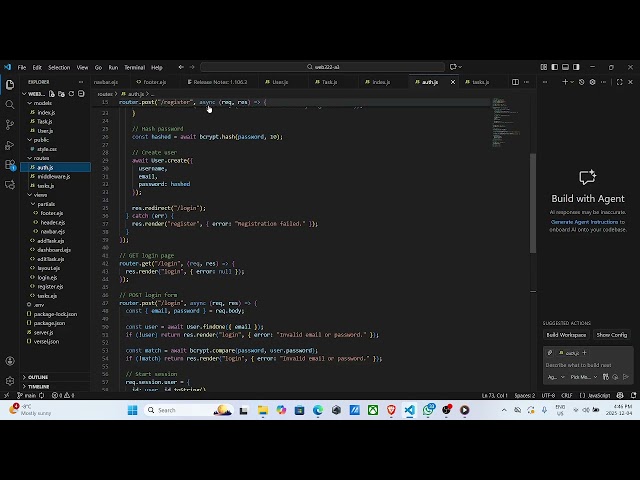Collapse all folders in Explorer
640x480 pixels.
[x=81, y=94]
